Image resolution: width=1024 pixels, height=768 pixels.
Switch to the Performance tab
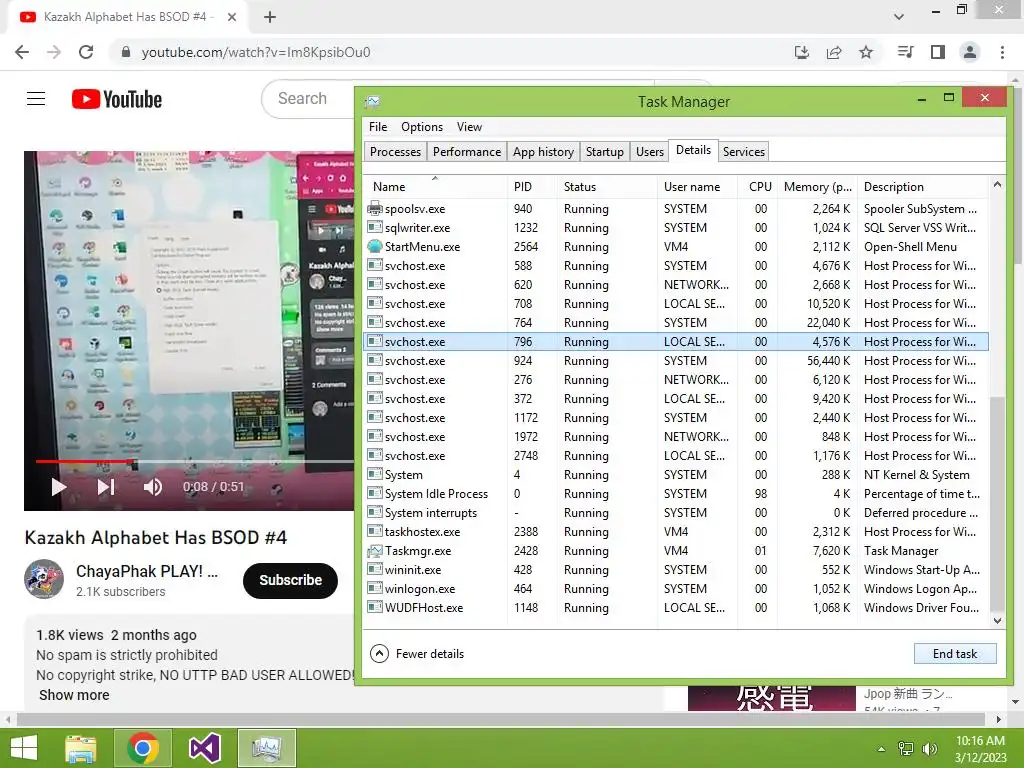coord(467,152)
